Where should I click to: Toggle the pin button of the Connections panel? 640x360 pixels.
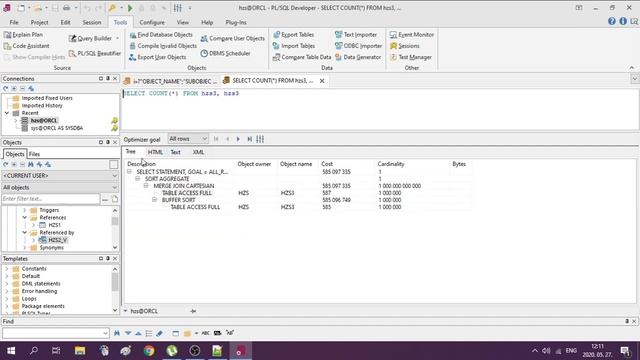coord(108,78)
